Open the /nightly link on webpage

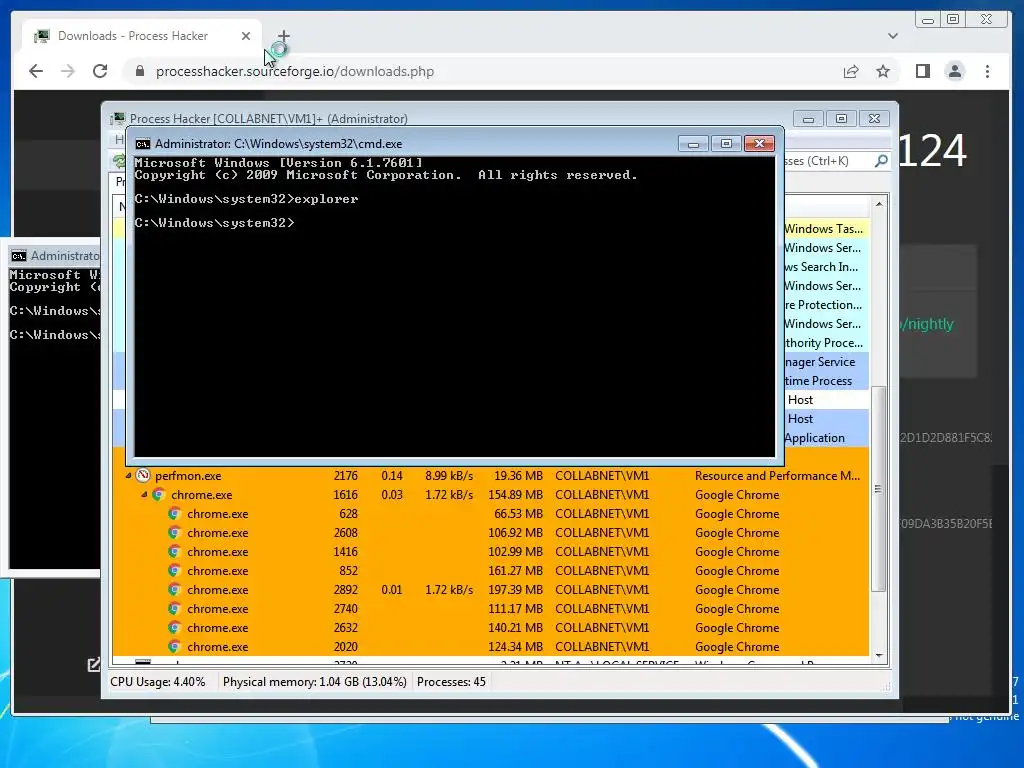[927, 324]
